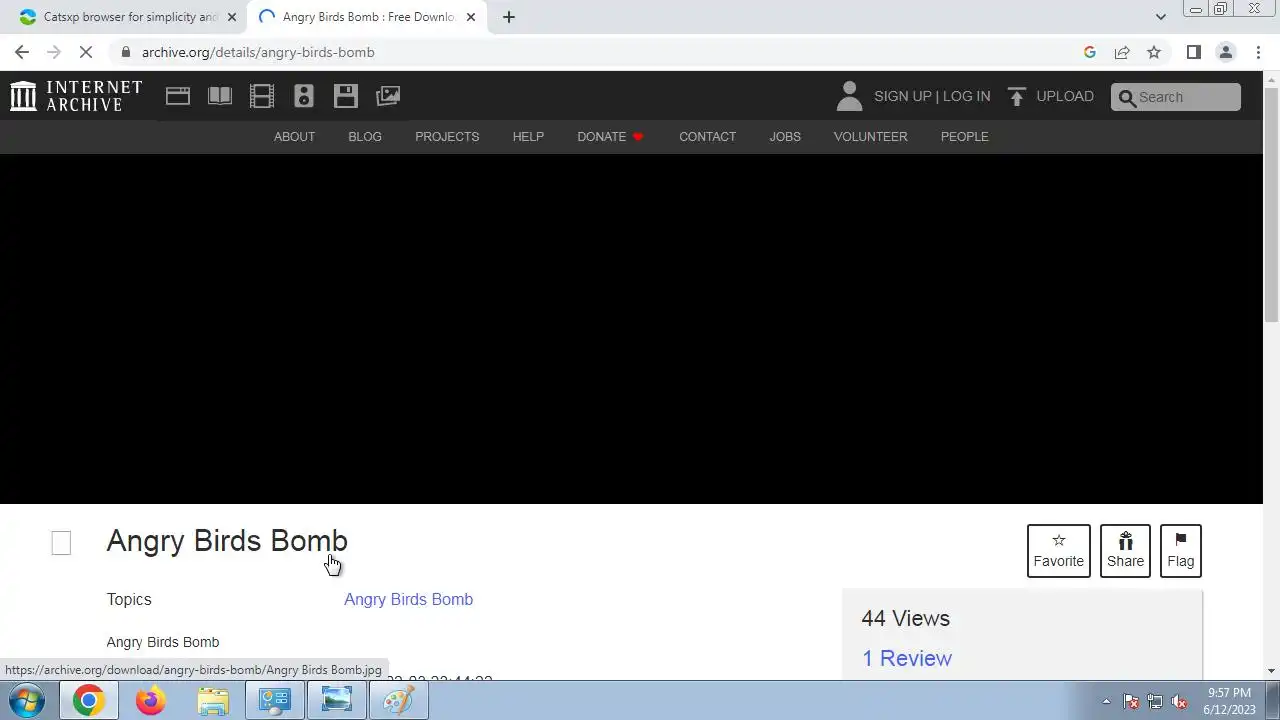
Task: Open the ABOUT menu item
Action: [x=294, y=136]
